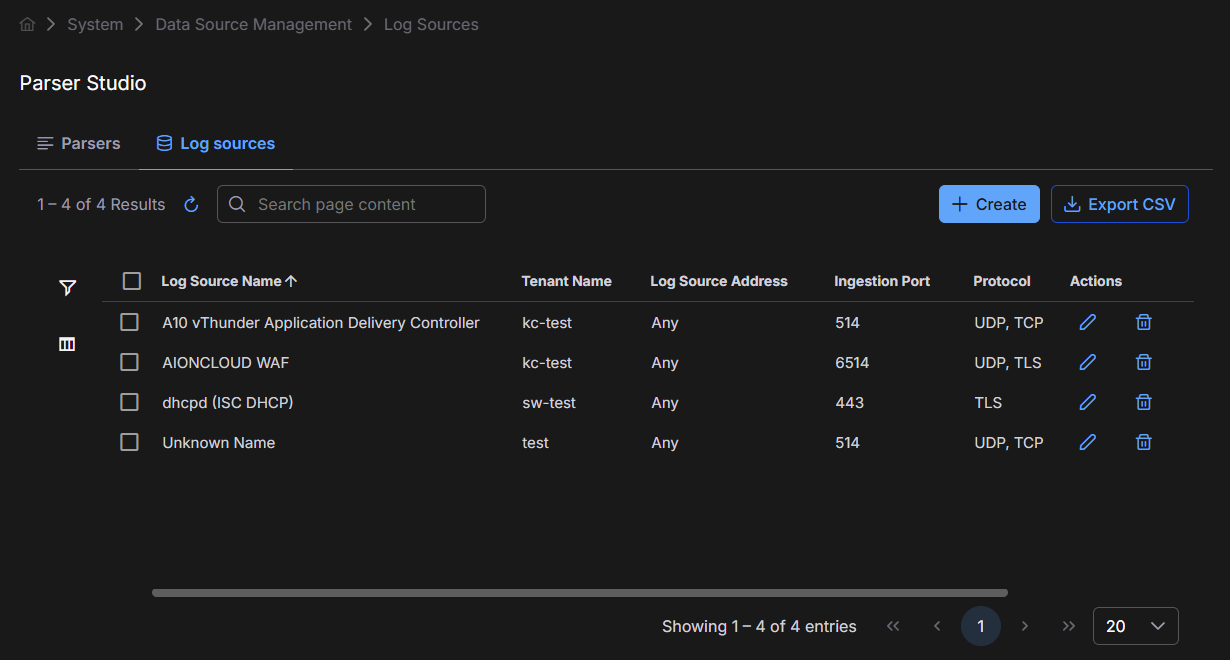Click the Create button

(989, 204)
